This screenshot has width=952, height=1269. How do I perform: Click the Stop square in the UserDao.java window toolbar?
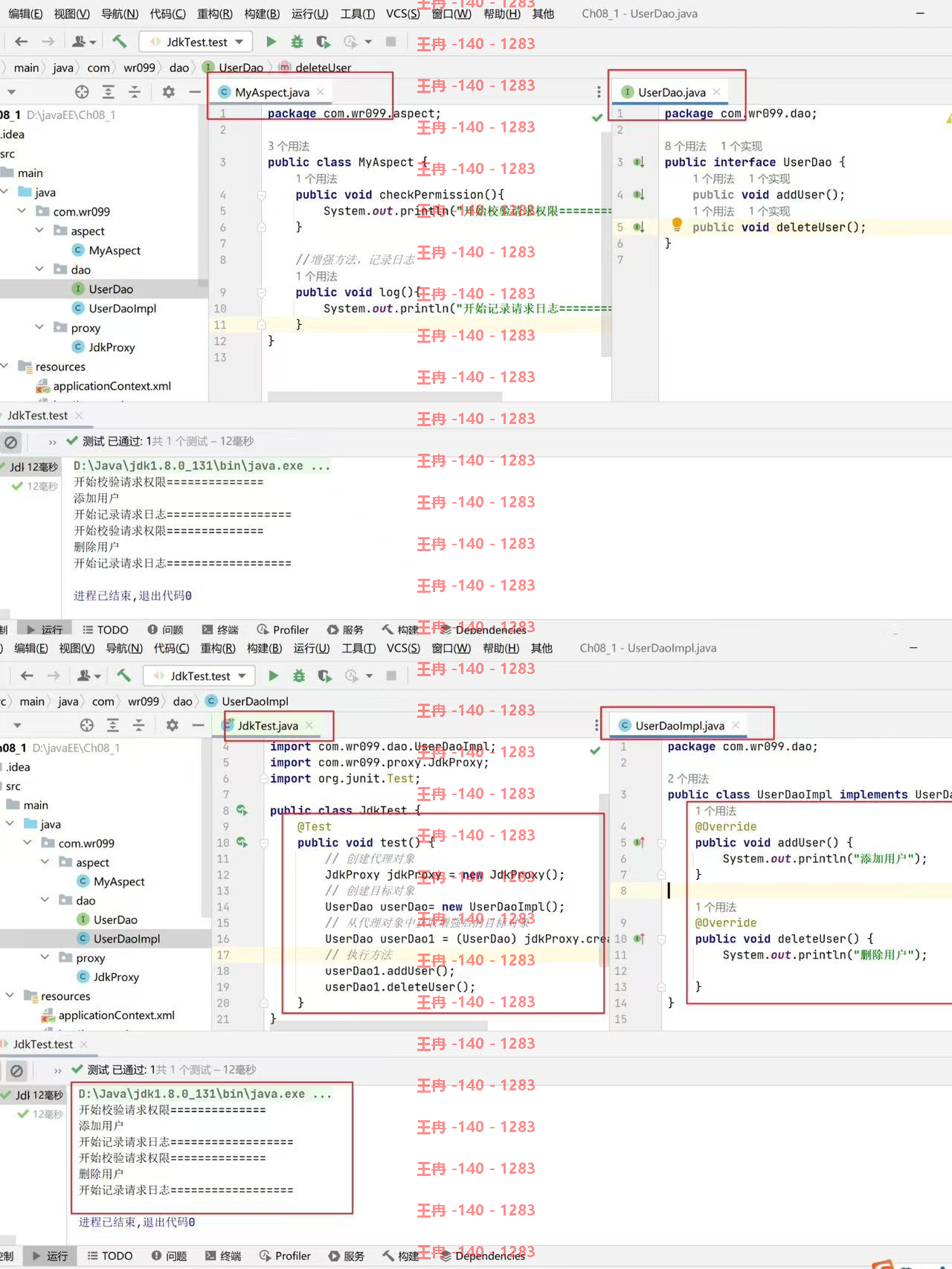click(391, 42)
